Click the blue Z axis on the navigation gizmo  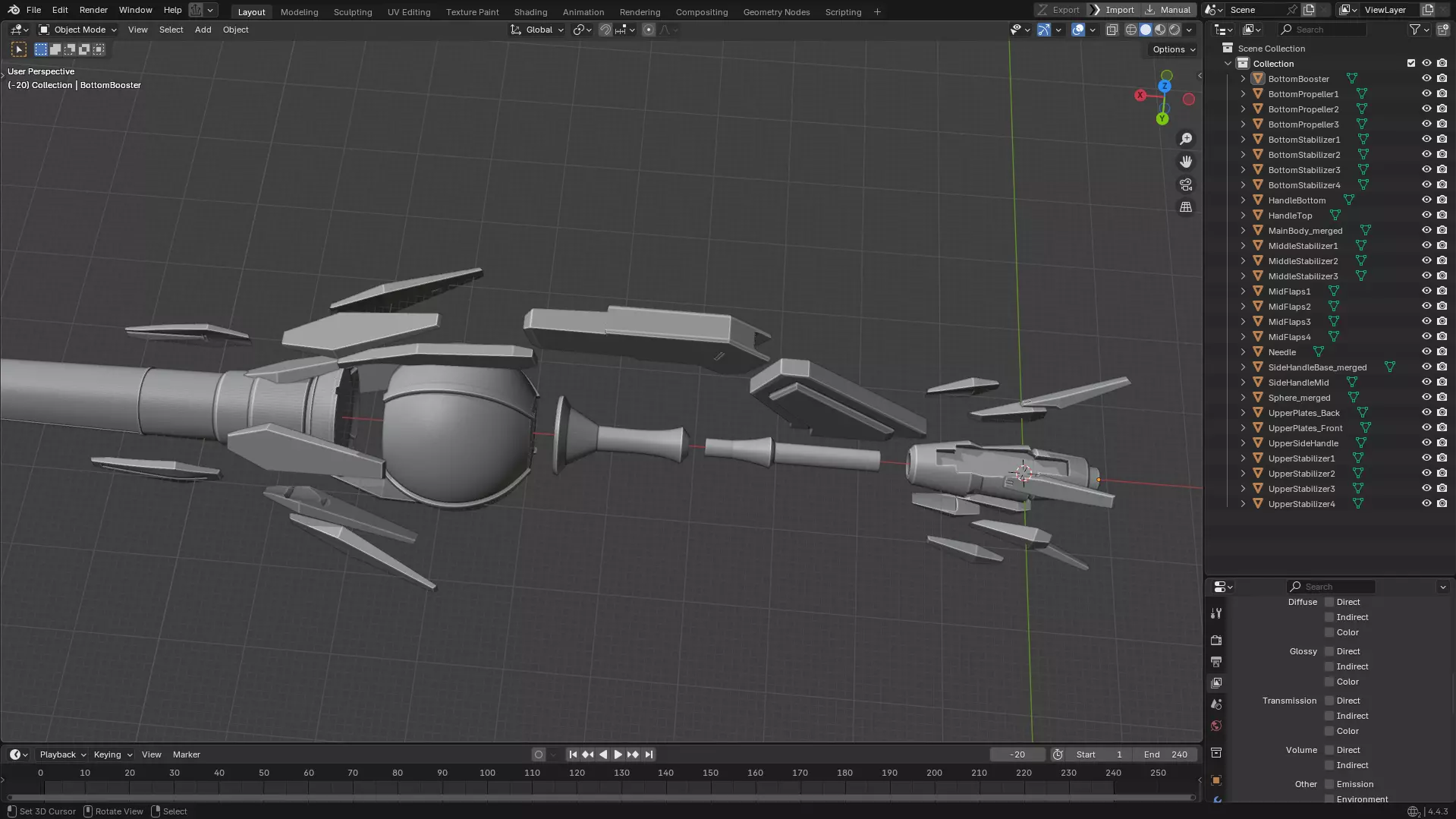click(x=1165, y=86)
